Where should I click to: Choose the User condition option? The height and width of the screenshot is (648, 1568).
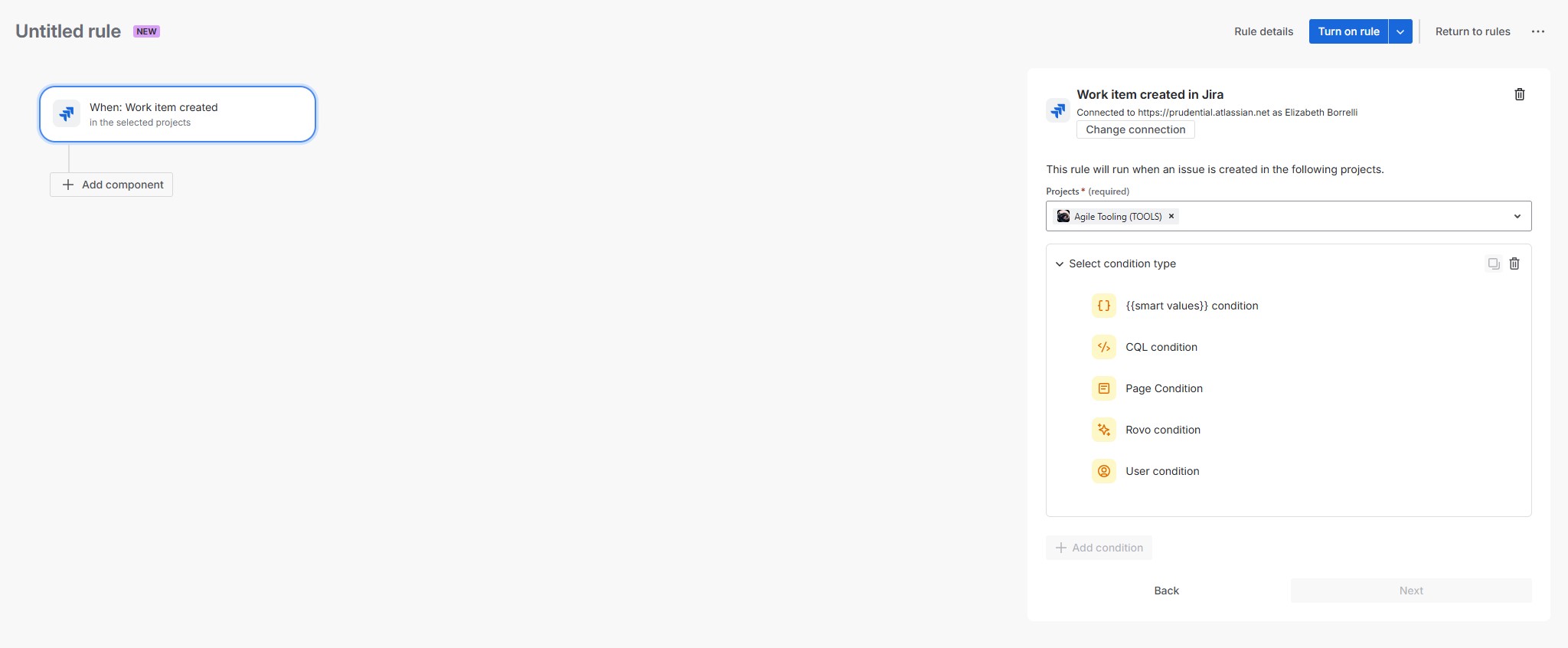pyautogui.click(x=1162, y=471)
